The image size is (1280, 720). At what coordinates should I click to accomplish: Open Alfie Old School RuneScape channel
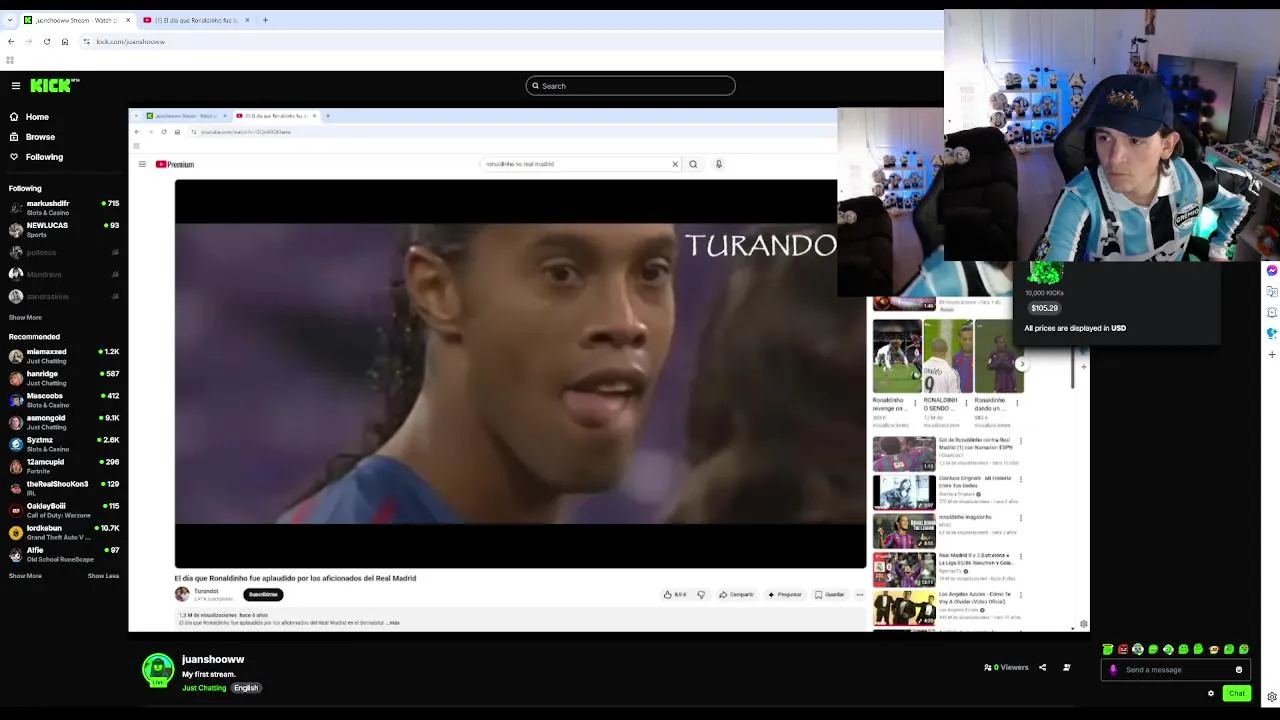coord(64,554)
